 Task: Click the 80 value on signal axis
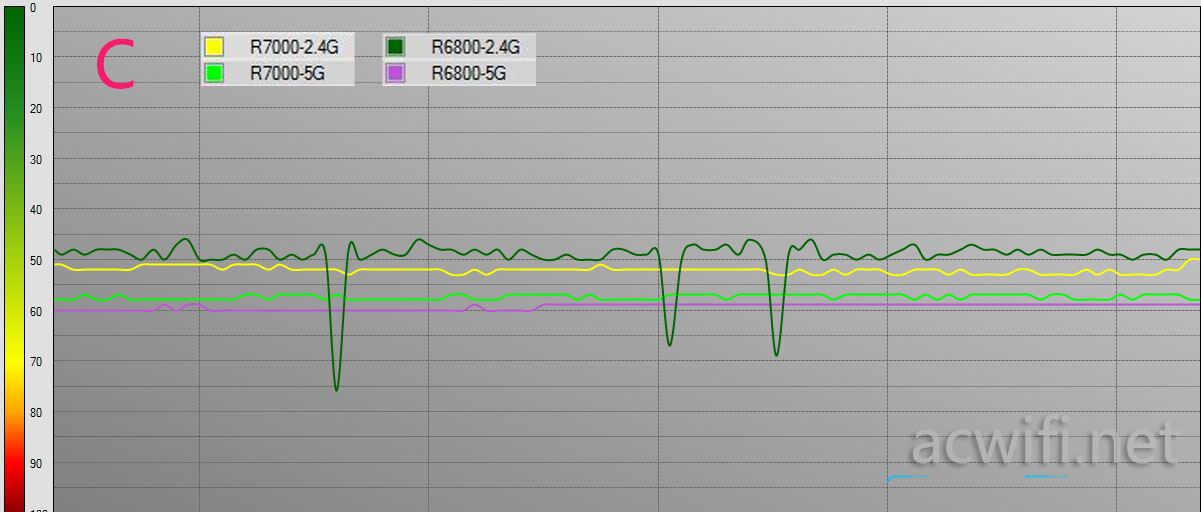(x=36, y=413)
